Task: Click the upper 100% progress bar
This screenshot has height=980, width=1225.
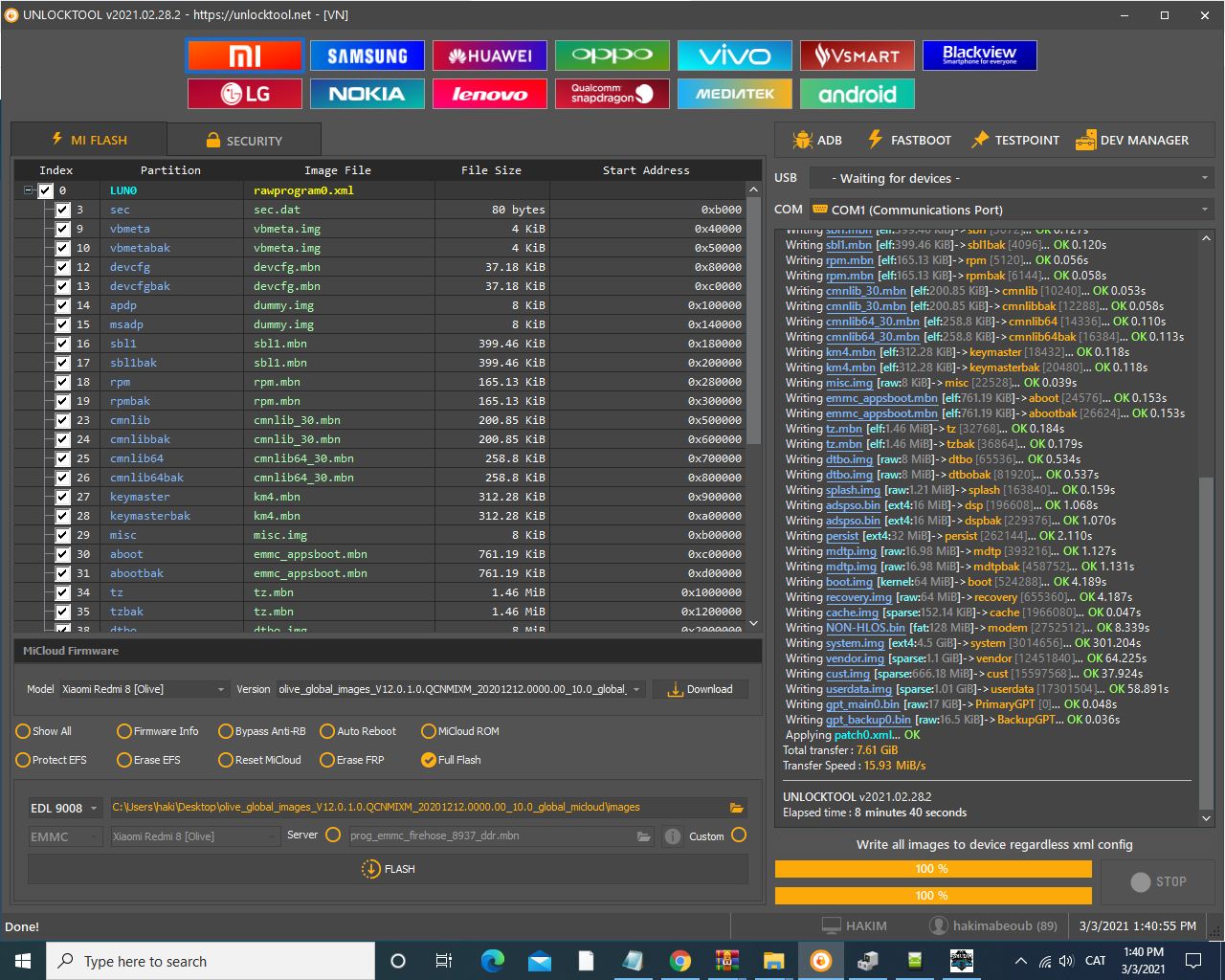Action: (x=933, y=869)
